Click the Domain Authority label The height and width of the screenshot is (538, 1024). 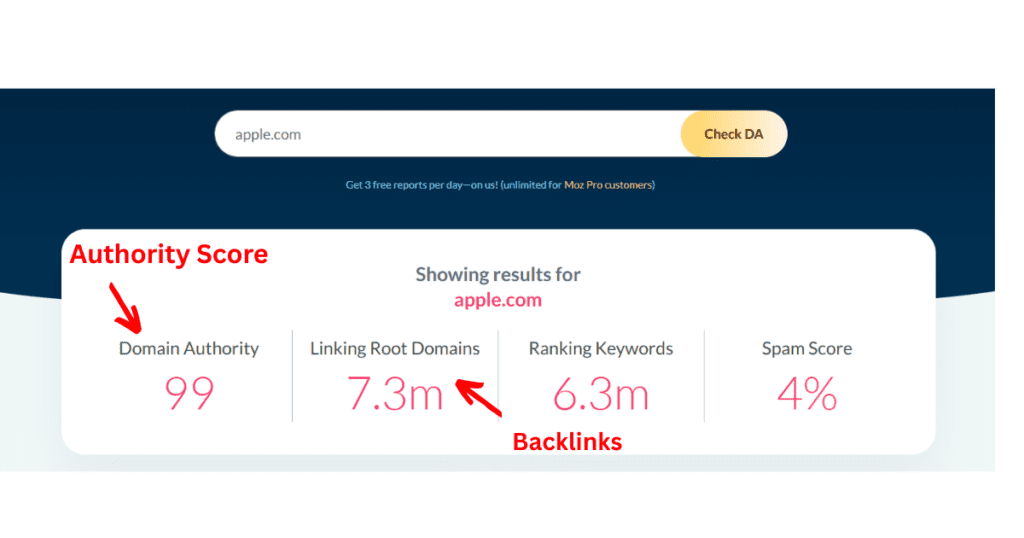(189, 349)
